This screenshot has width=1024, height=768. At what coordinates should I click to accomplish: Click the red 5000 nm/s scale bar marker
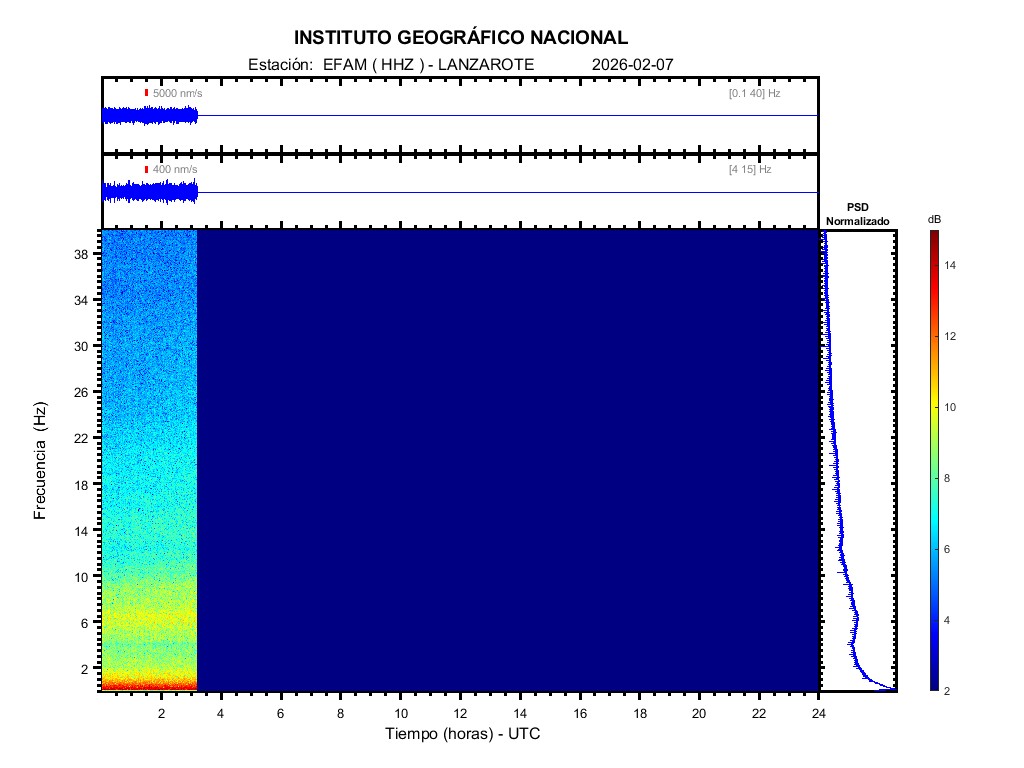pyautogui.click(x=146, y=93)
